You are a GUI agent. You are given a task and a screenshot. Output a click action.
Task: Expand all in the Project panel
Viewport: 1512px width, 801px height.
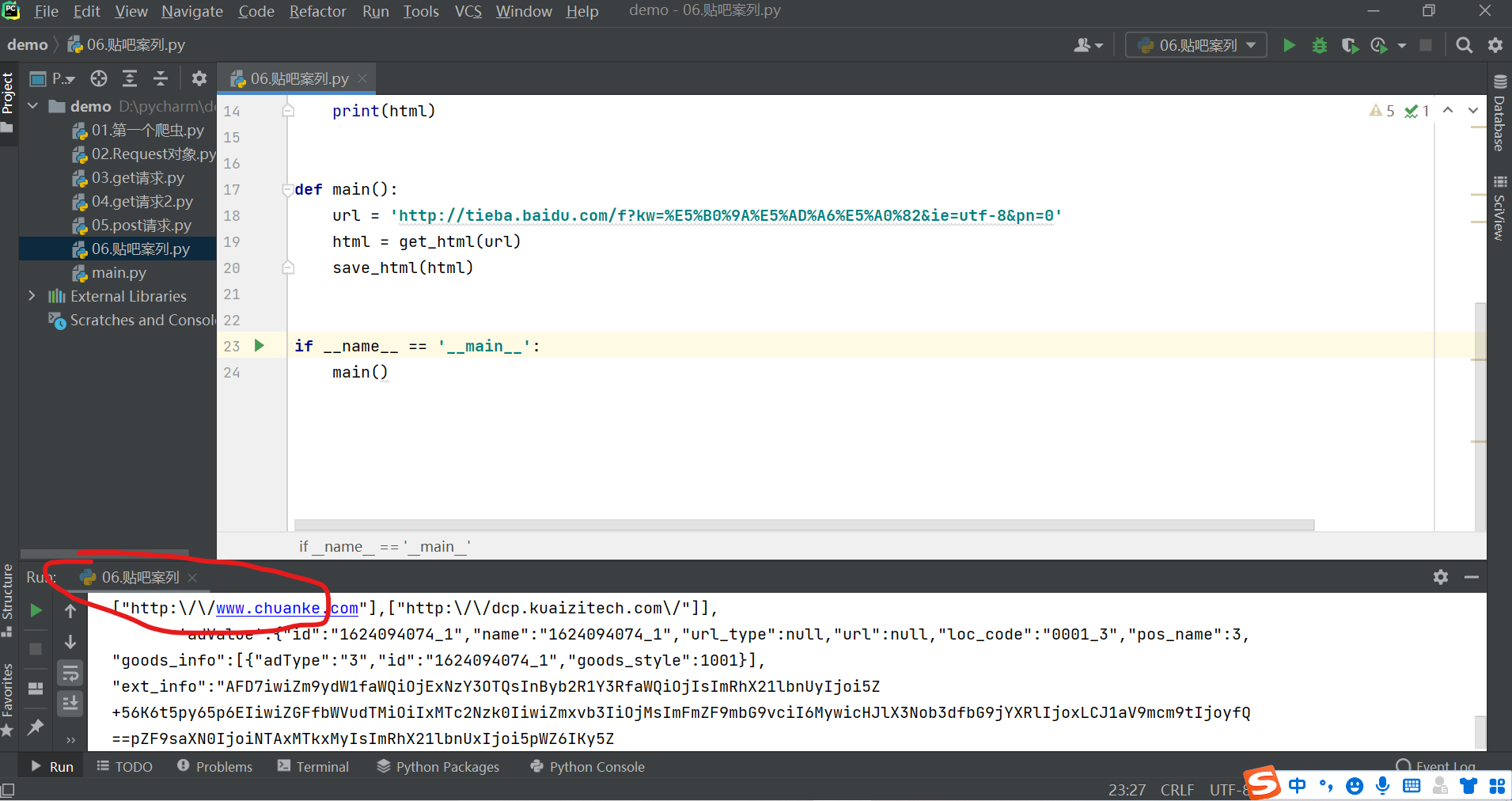pos(130,78)
